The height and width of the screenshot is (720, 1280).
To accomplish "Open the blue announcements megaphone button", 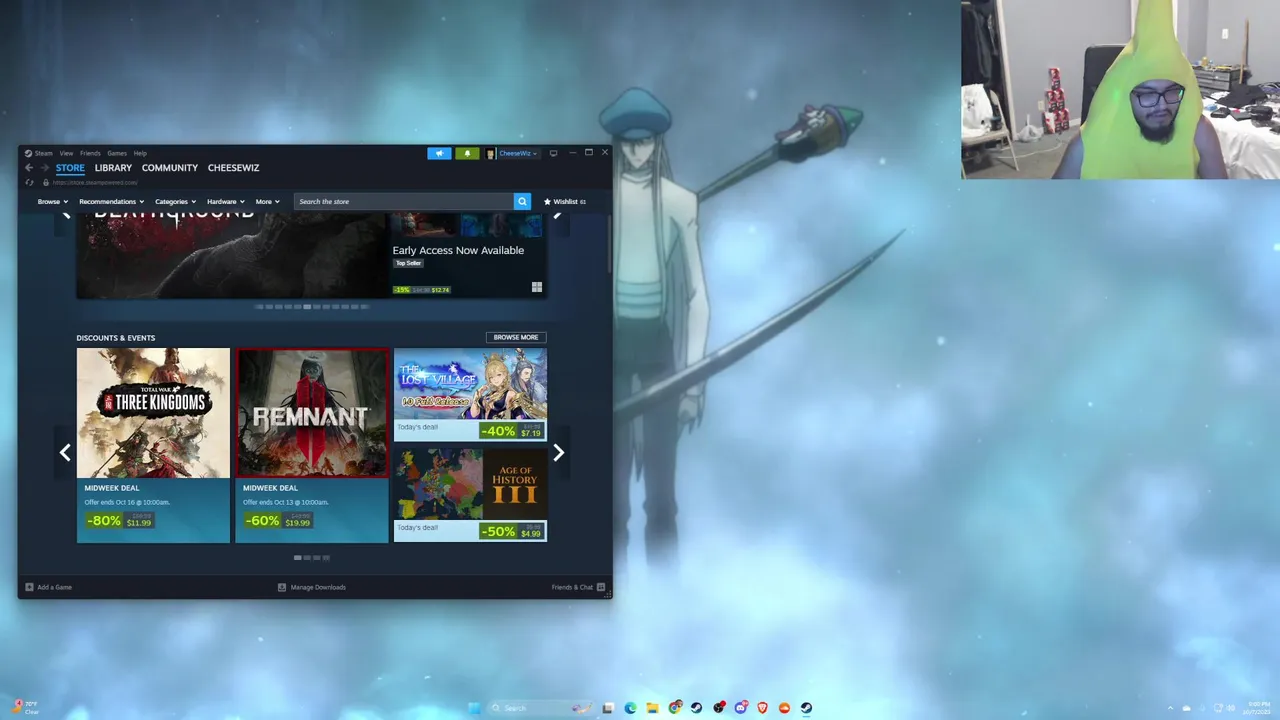I will coord(439,153).
